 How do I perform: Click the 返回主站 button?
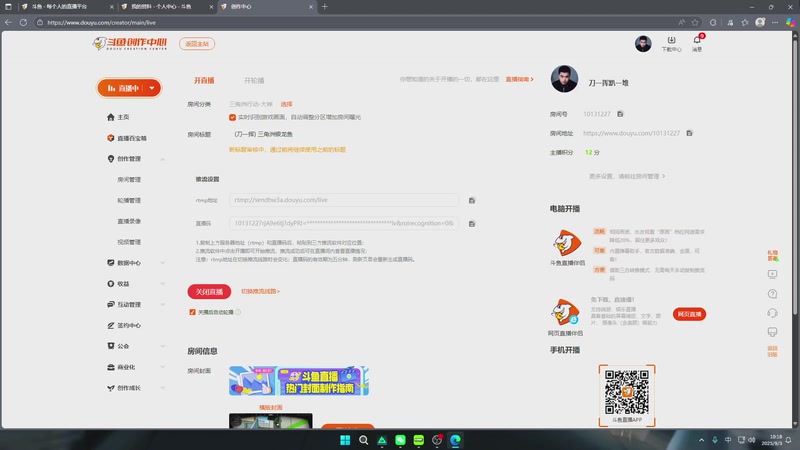197,44
